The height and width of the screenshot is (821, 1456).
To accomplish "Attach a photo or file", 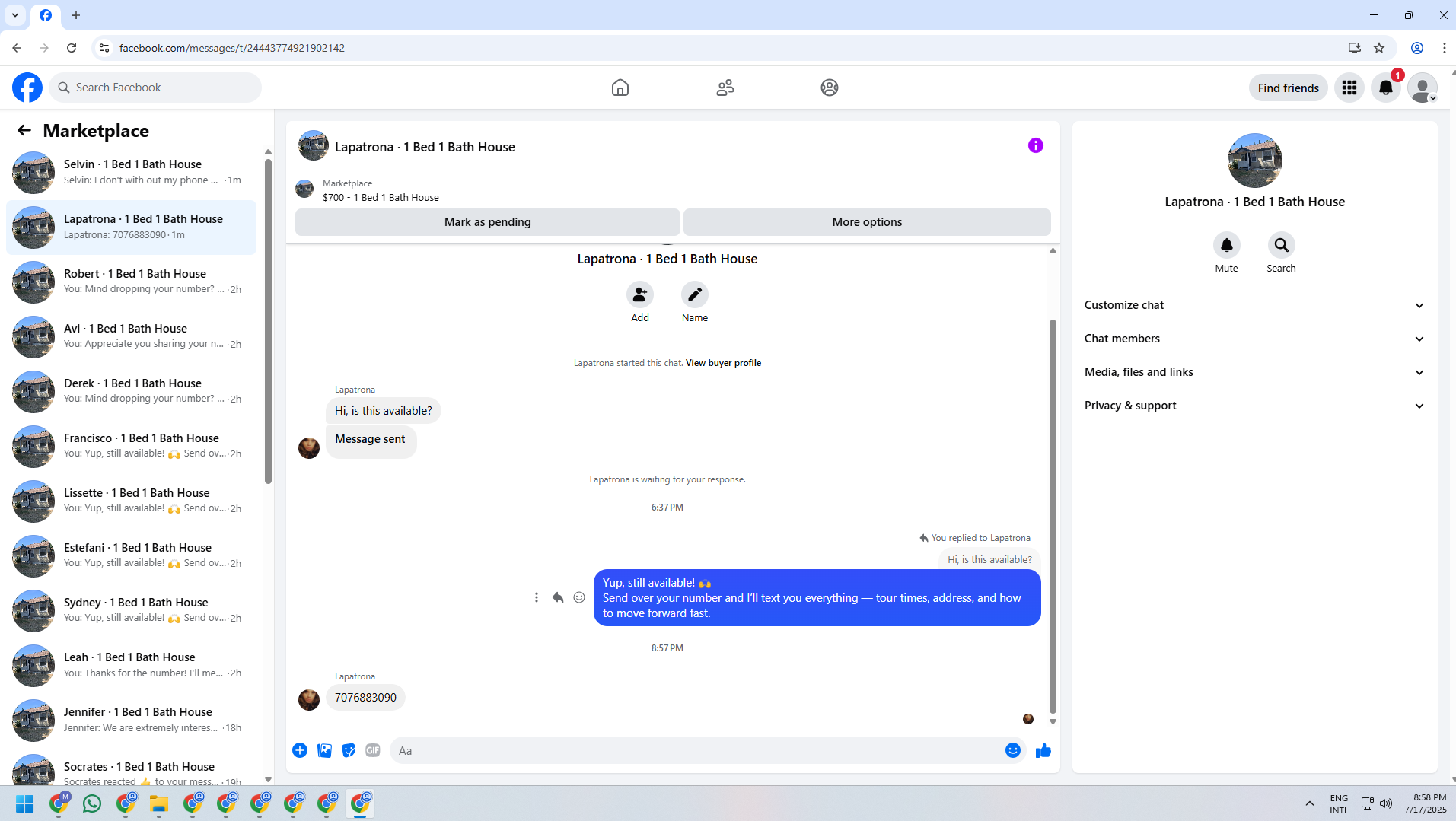I will (324, 751).
